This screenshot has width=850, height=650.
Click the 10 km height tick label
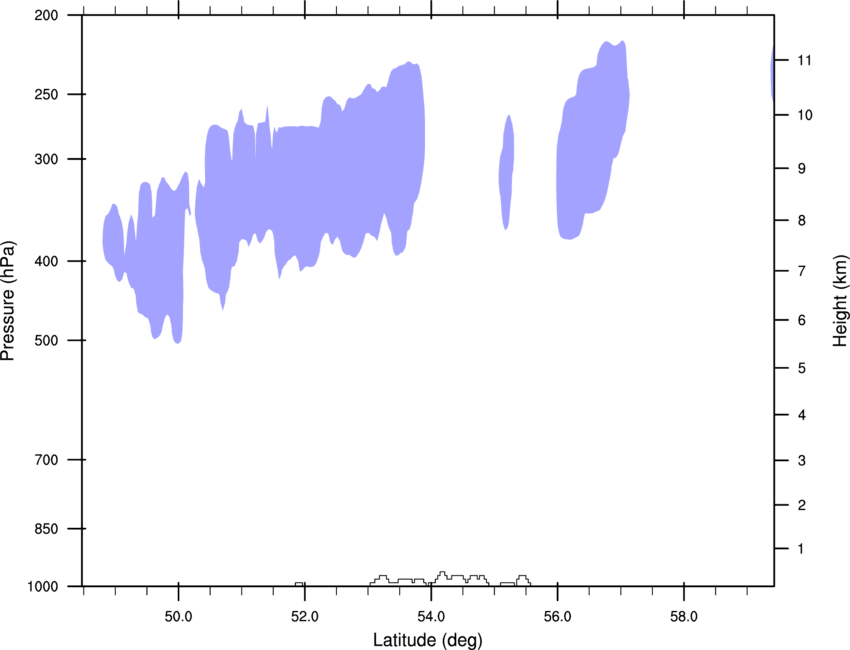coord(805,115)
